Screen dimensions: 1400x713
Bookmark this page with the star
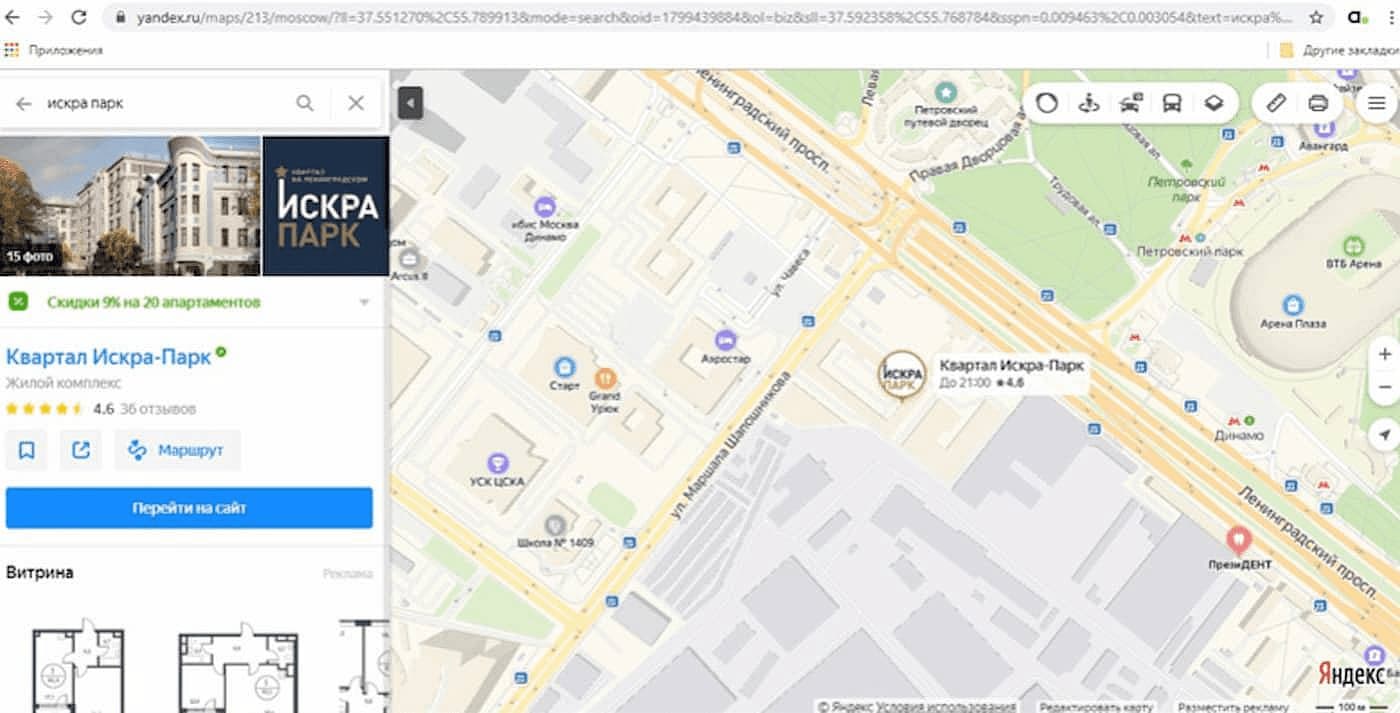1317,17
